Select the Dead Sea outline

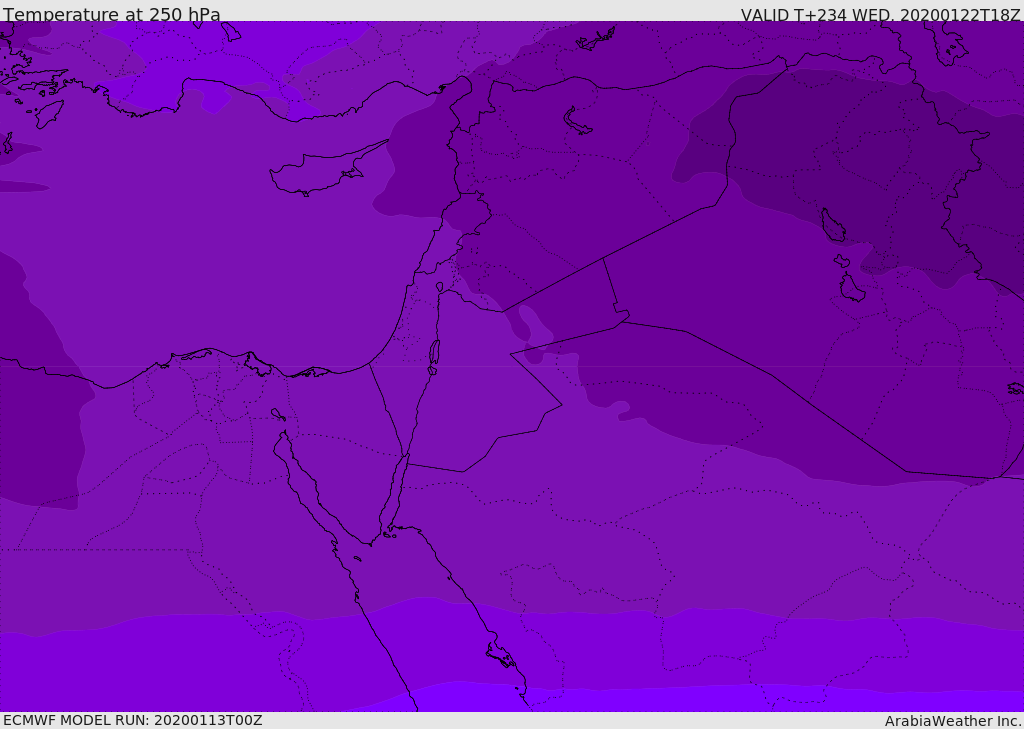click(x=434, y=353)
